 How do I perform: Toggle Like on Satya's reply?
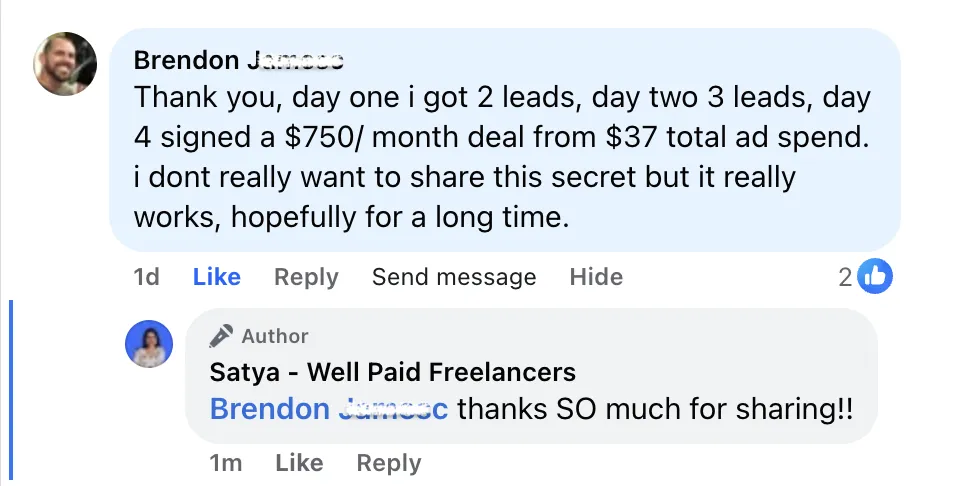pyautogui.click(x=298, y=463)
